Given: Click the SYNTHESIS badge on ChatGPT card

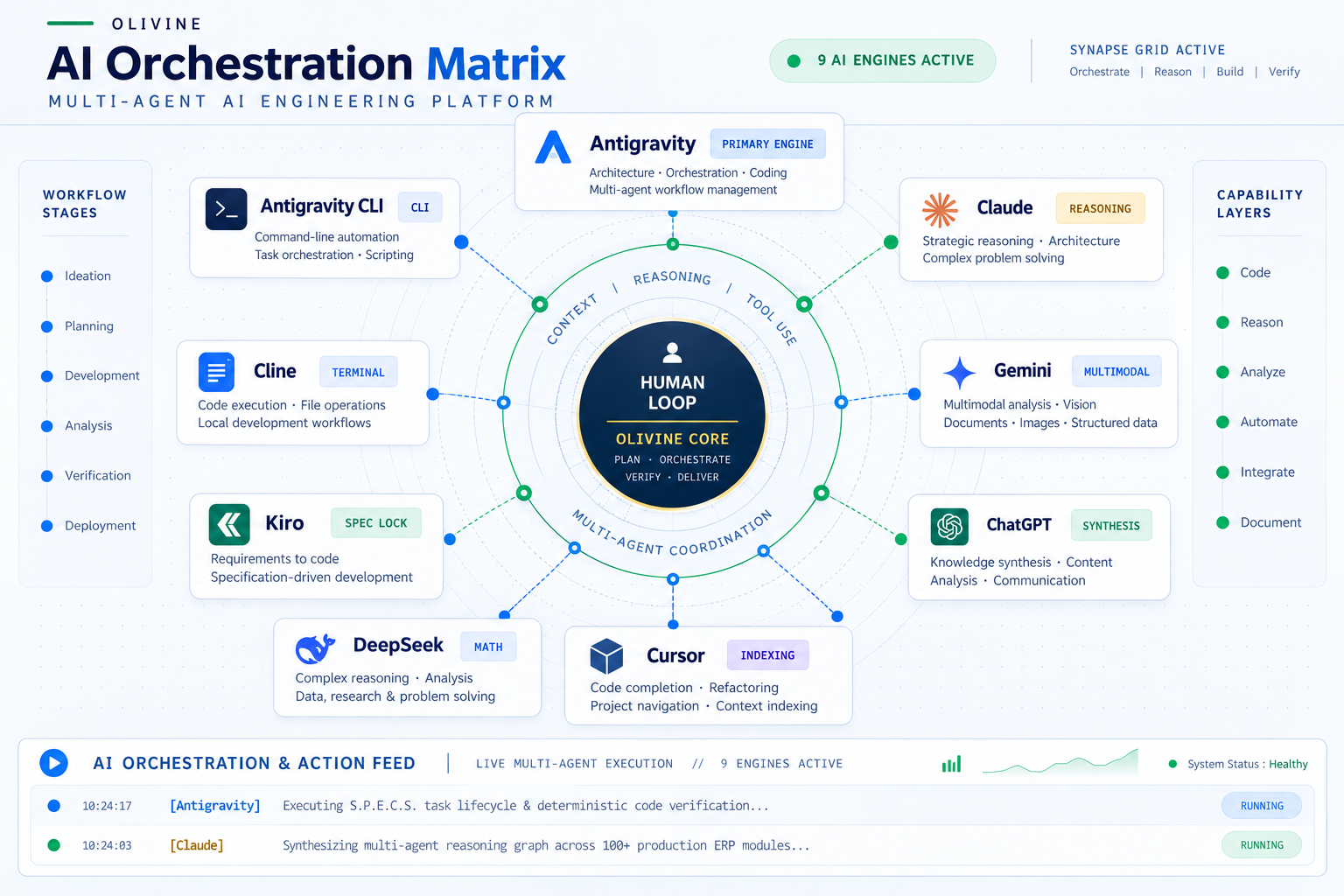Looking at the screenshot, I should point(1110,525).
